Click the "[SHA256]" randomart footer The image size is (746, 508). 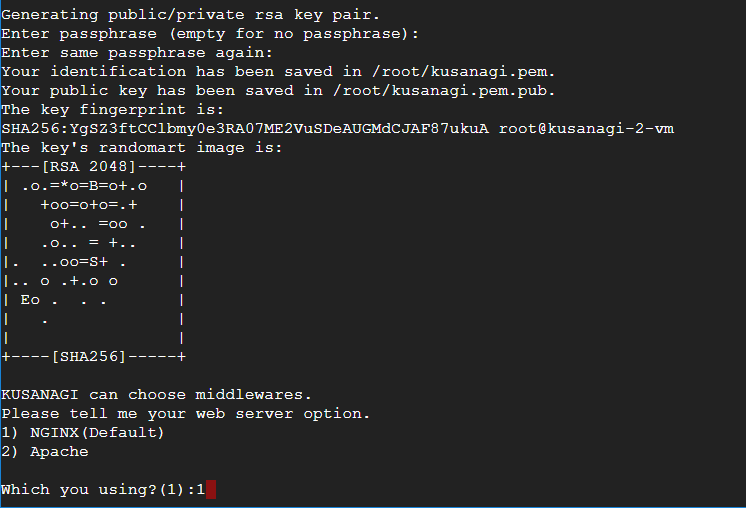click(91, 356)
